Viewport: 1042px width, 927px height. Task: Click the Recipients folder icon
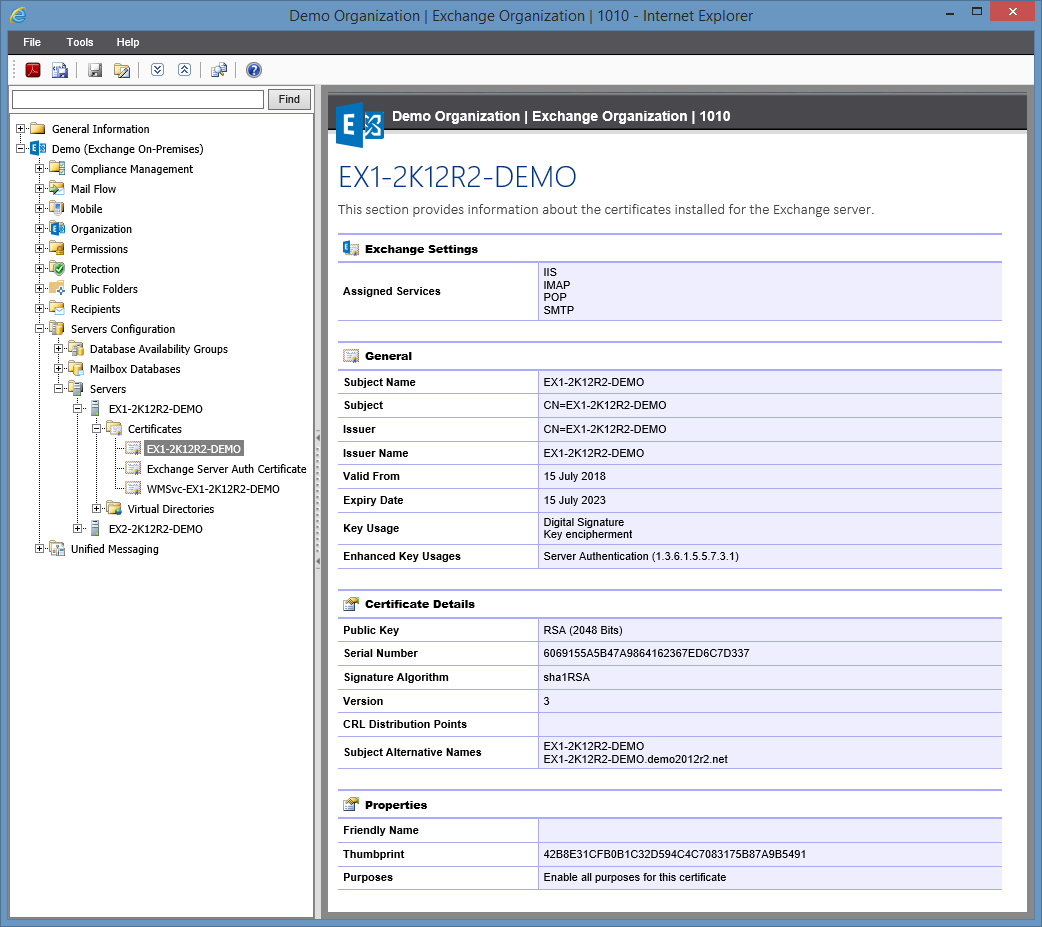pyautogui.click(x=57, y=308)
